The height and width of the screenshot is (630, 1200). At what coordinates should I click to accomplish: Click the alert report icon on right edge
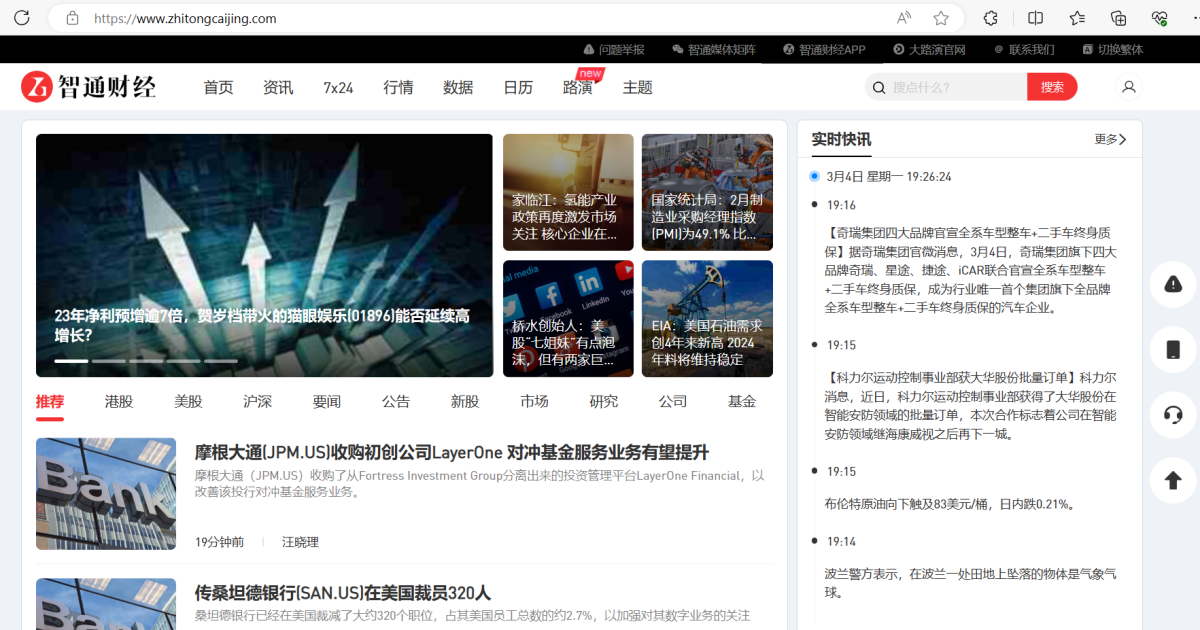tap(1172, 285)
